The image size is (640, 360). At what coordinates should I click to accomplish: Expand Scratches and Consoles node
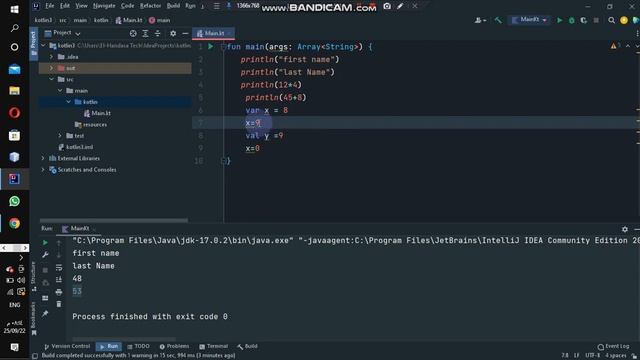pyautogui.click(x=43, y=170)
